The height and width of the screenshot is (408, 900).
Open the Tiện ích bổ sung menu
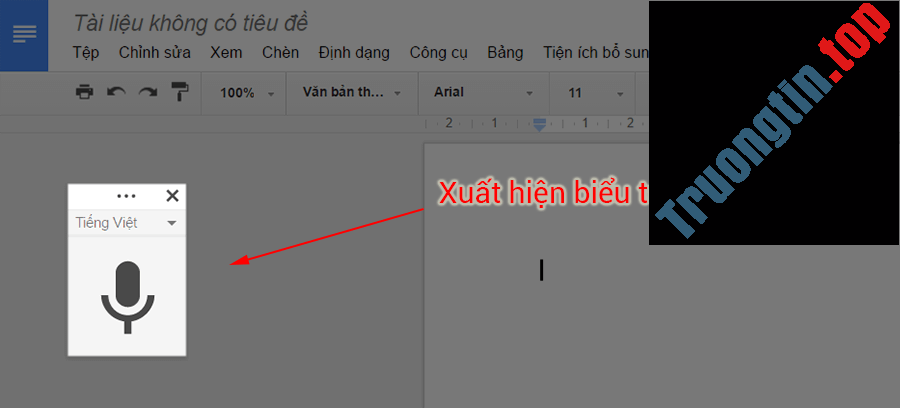[596, 53]
